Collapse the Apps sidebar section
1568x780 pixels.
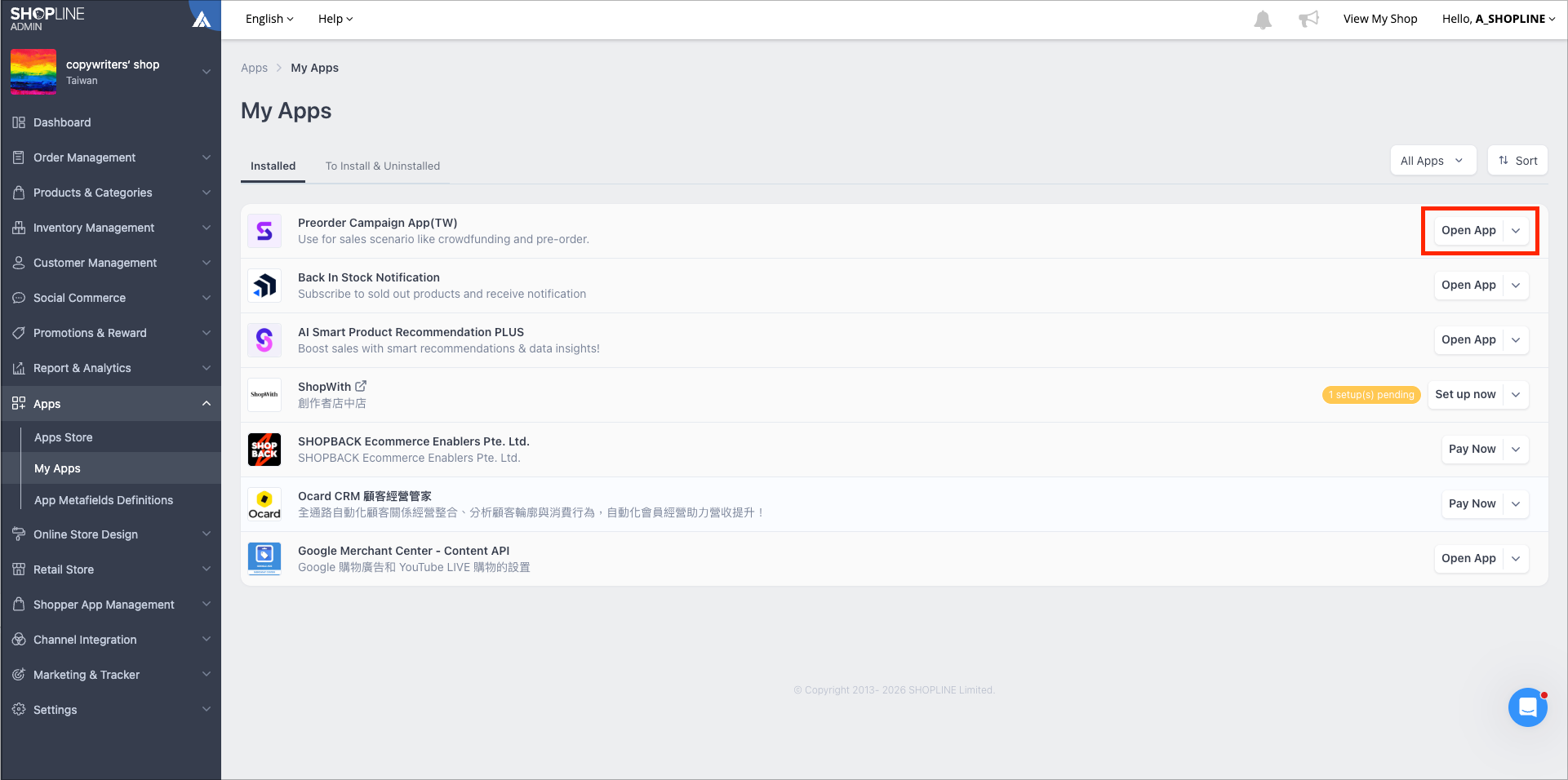tap(207, 404)
